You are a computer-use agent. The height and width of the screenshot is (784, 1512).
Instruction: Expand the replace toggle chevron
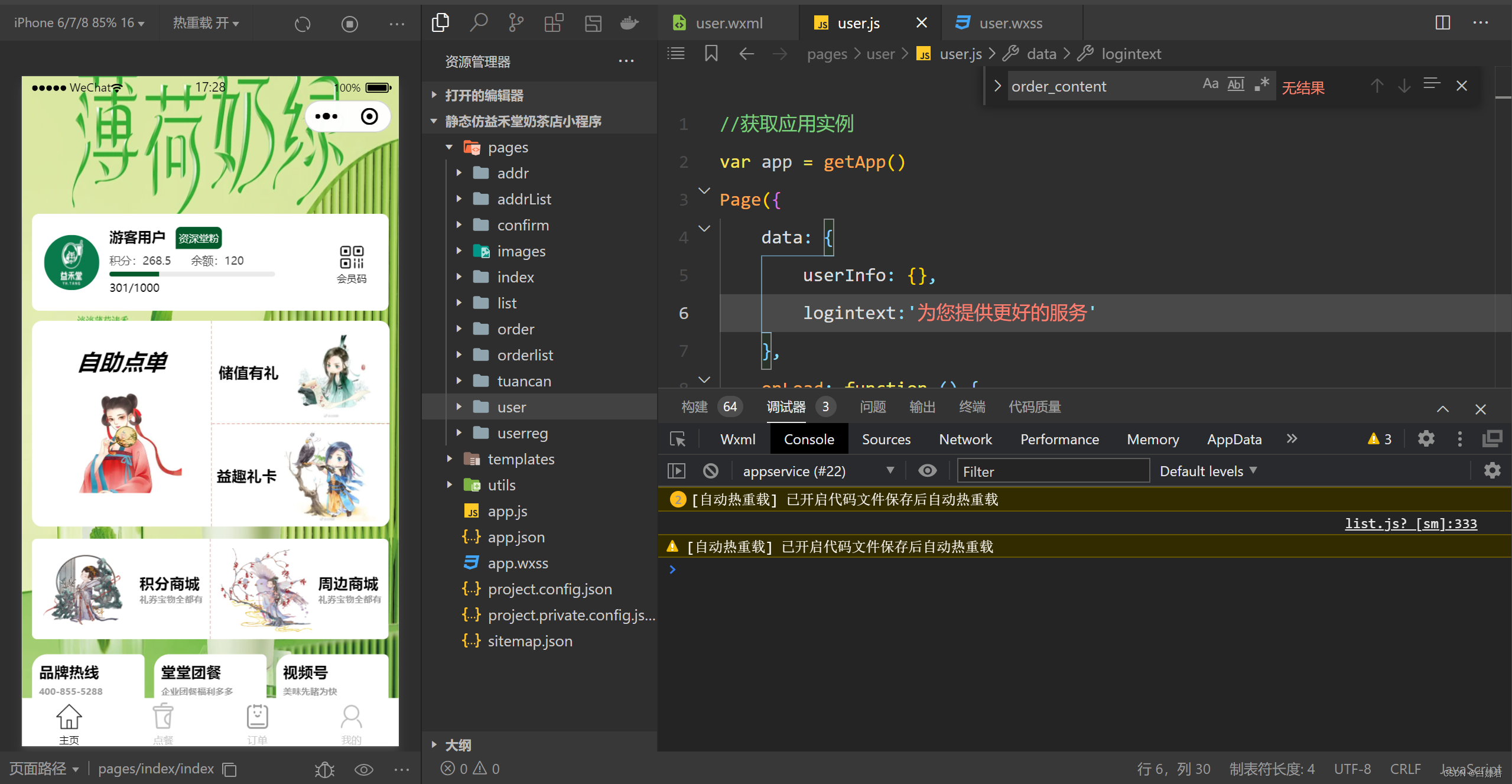pos(997,86)
